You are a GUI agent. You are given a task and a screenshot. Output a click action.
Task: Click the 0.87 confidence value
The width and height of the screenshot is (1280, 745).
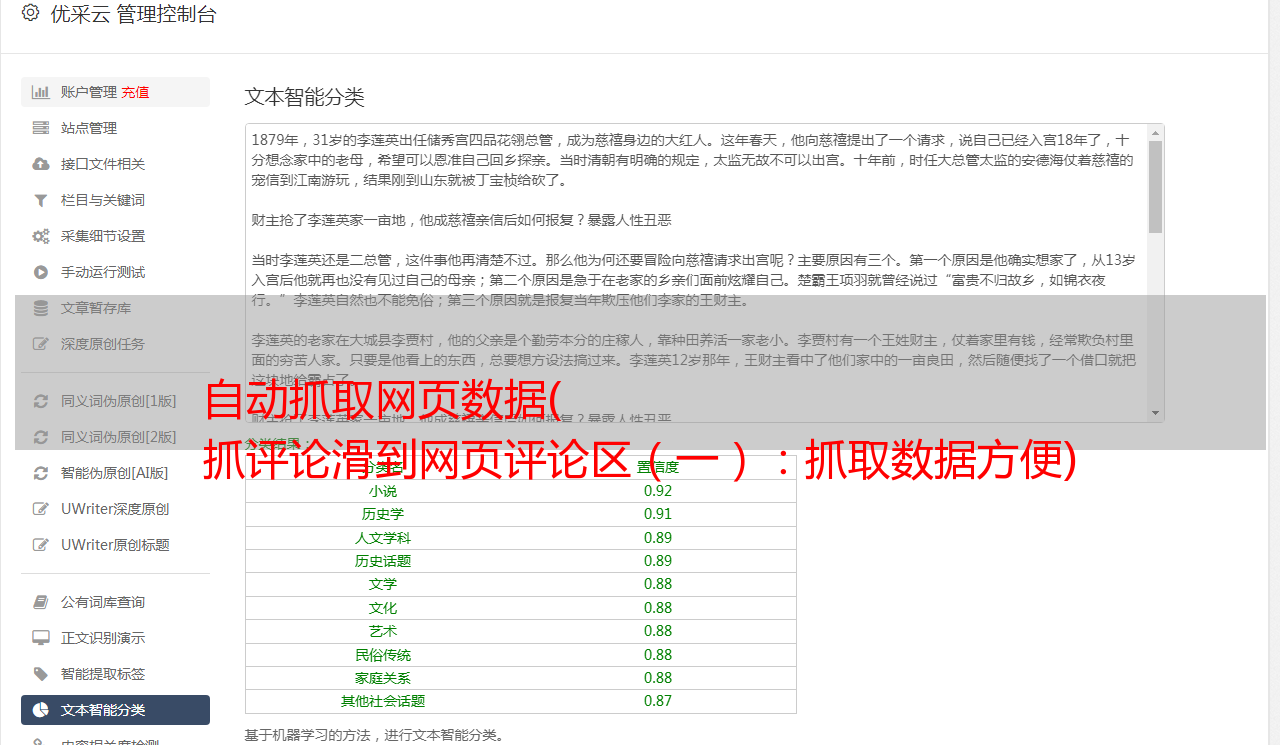click(658, 701)
